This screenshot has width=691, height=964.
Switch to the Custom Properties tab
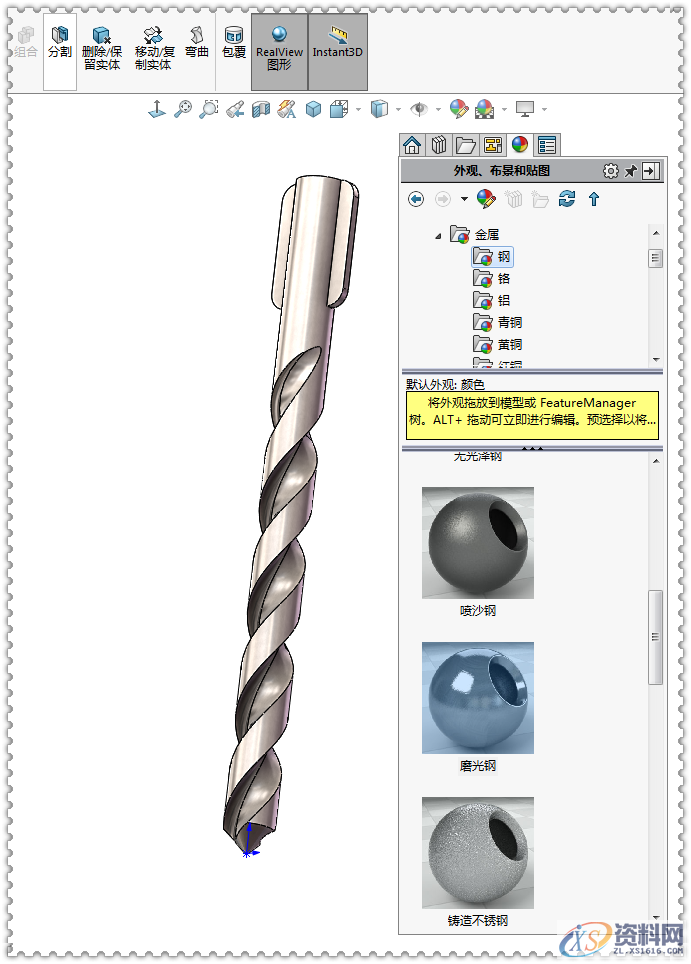click(547, 145)
